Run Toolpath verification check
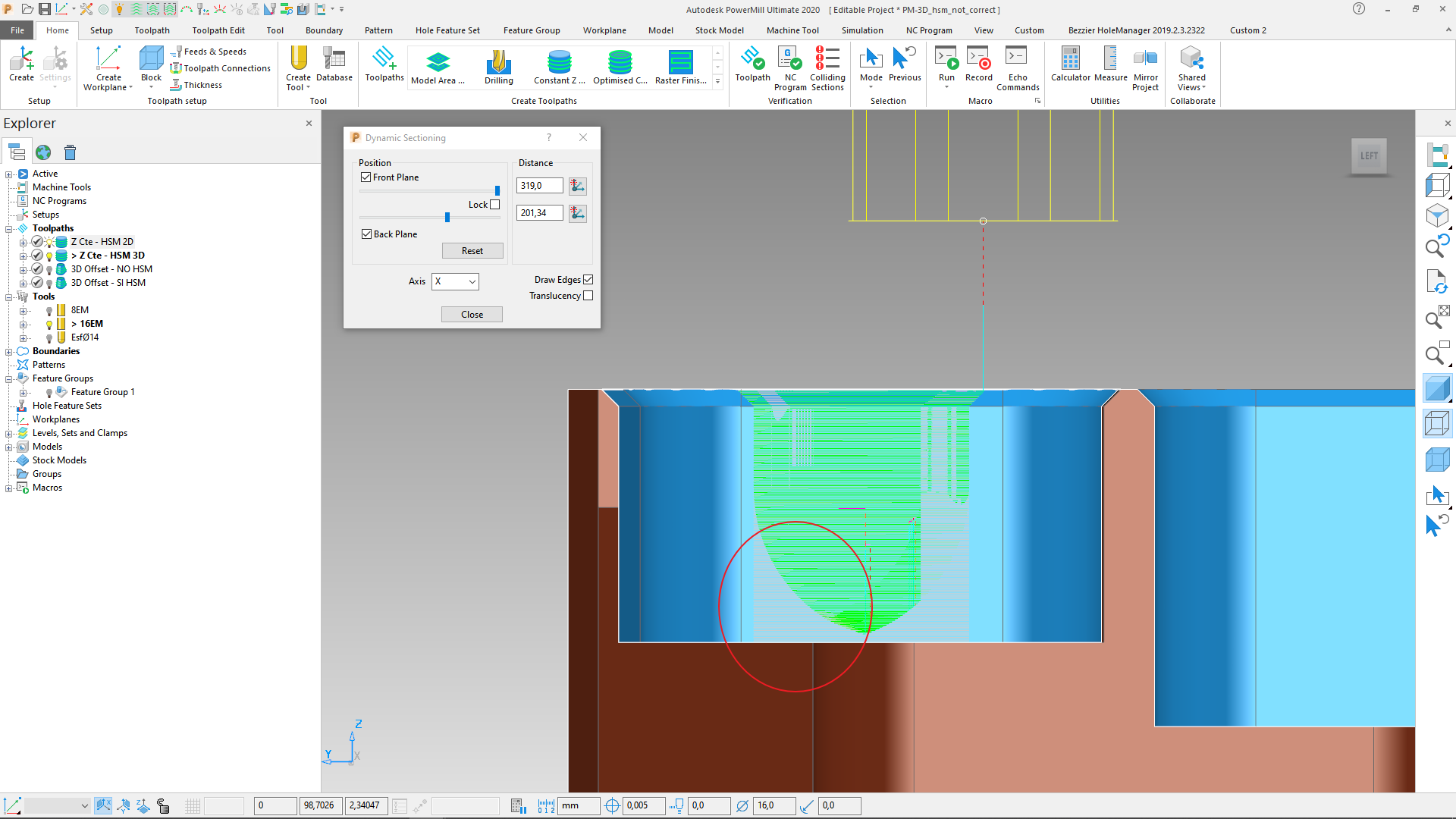Screen dimensions: 1456x819 tap(752, 67)
